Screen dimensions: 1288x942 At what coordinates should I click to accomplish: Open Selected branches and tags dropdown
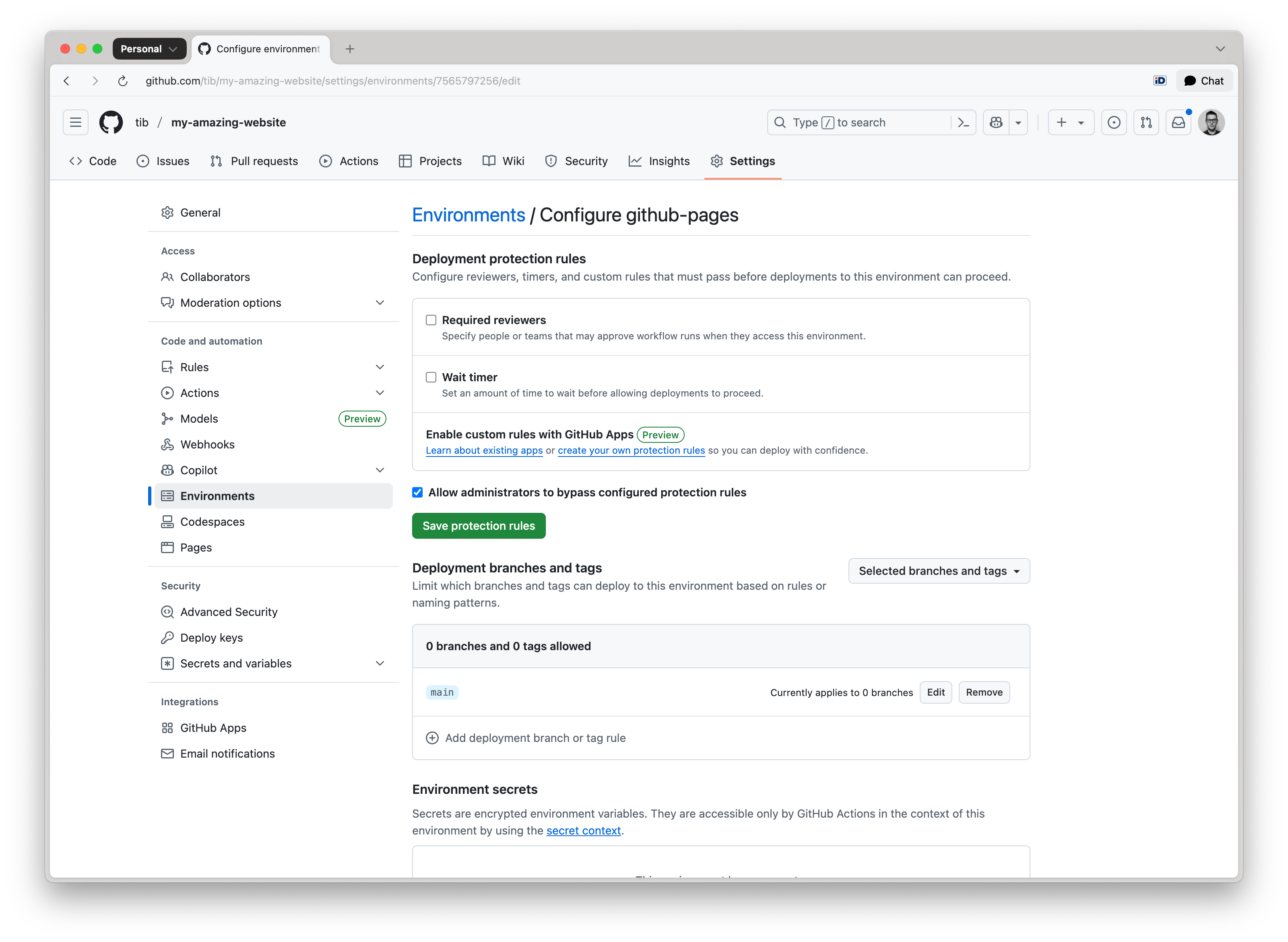tap(939, 571)
